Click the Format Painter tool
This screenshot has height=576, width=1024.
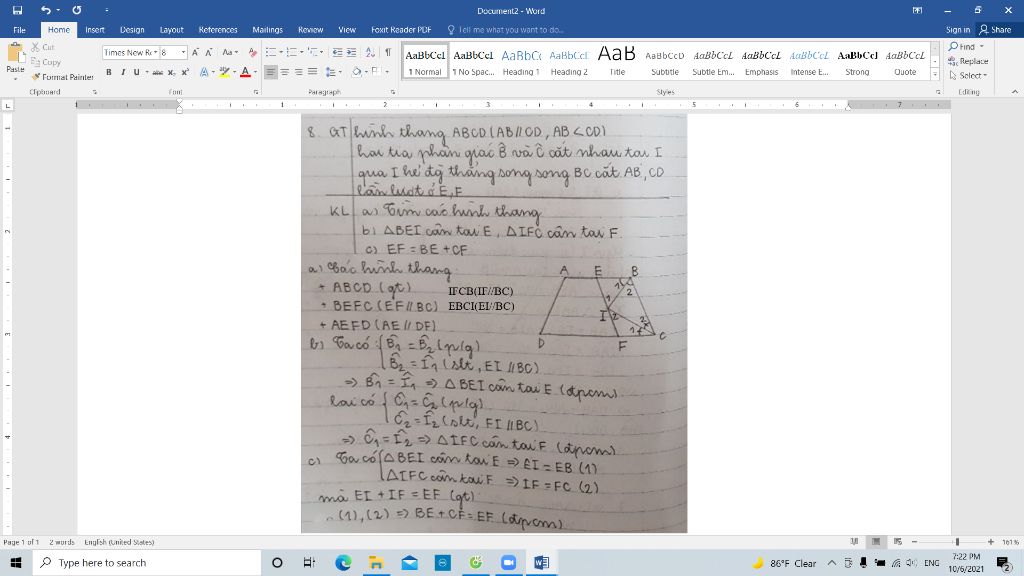(63, 77)
